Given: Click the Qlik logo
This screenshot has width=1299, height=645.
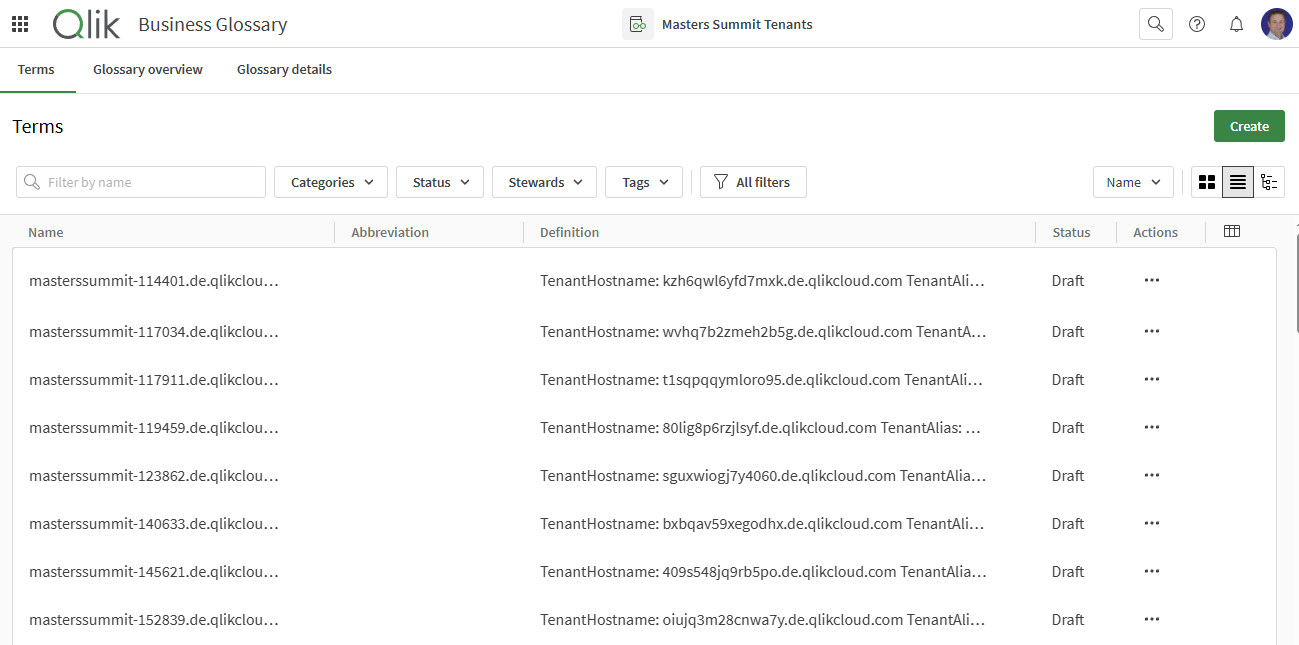Looking at the screenshot, I should [x=86, y=24].
